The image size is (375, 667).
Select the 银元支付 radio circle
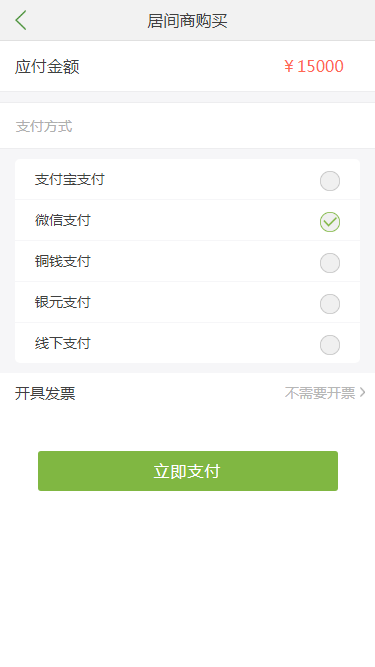[330, 304]
